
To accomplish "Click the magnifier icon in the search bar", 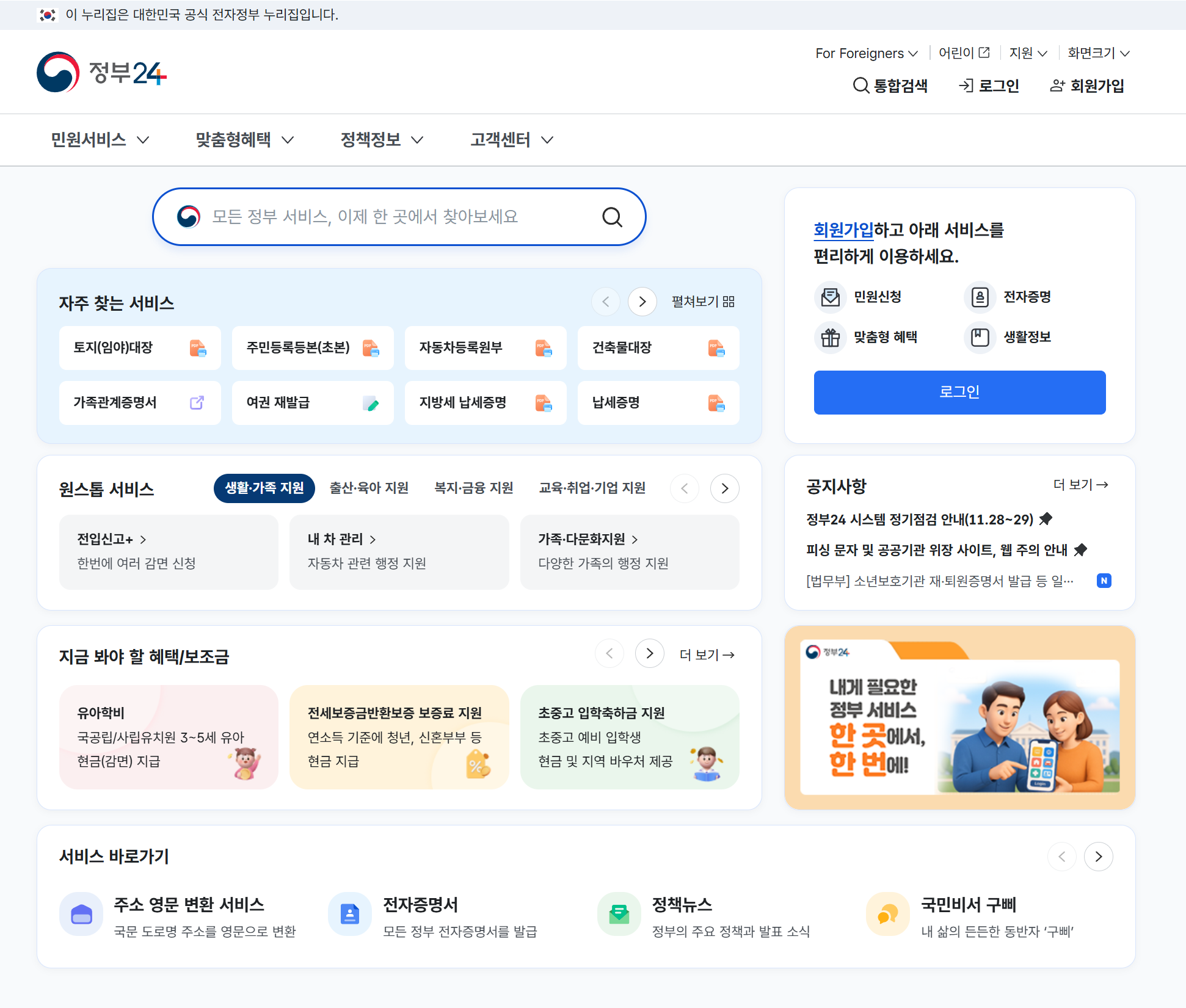I will tap(612, 217).
